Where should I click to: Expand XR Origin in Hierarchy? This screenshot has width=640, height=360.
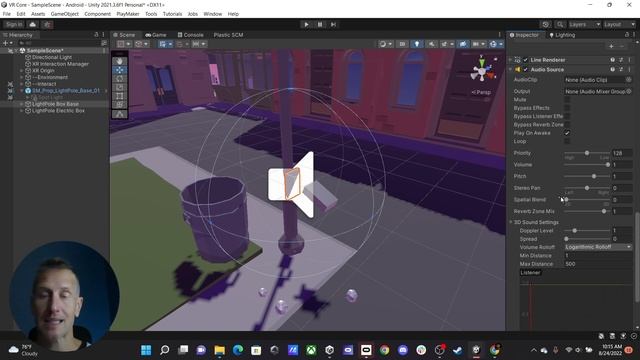point(22,71)
